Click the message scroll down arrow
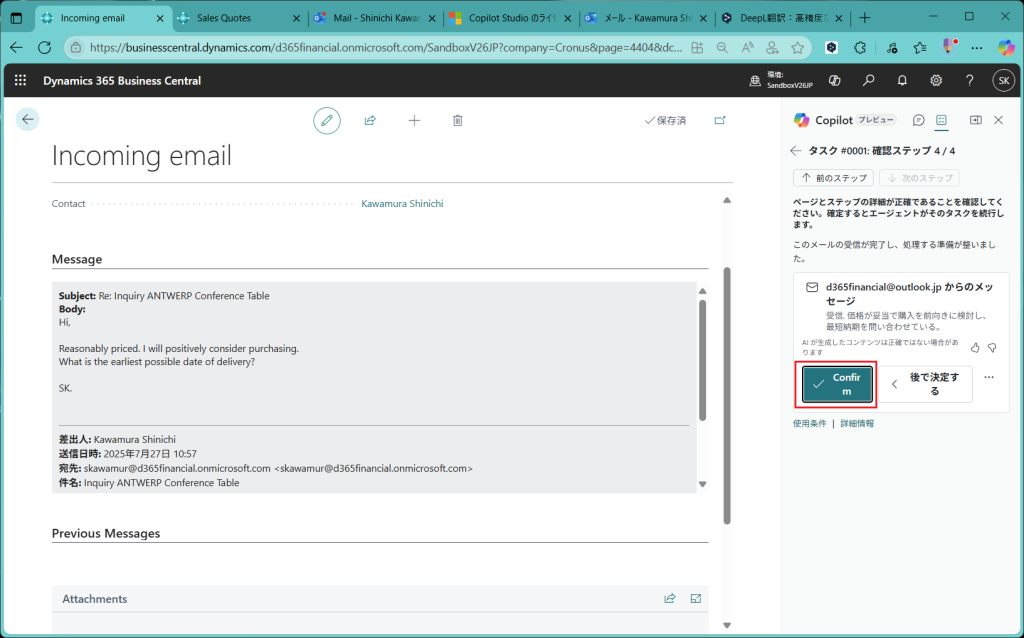 tap(703, 485)
